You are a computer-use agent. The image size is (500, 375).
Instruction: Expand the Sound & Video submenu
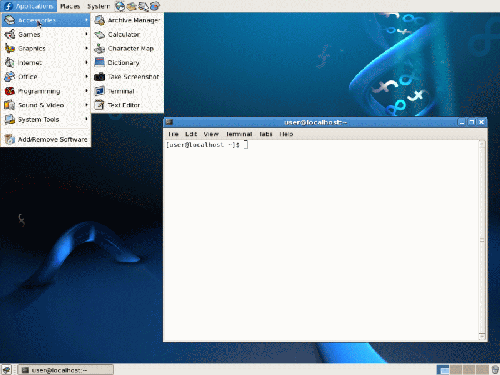pos(46,105)
